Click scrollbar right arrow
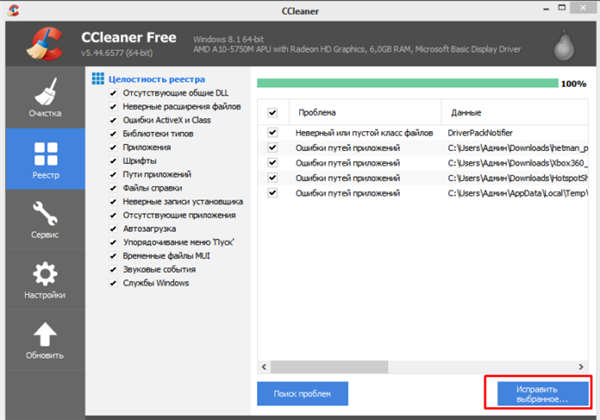The width and height of the screenshot is (600, 420). (x=581, y=367)
